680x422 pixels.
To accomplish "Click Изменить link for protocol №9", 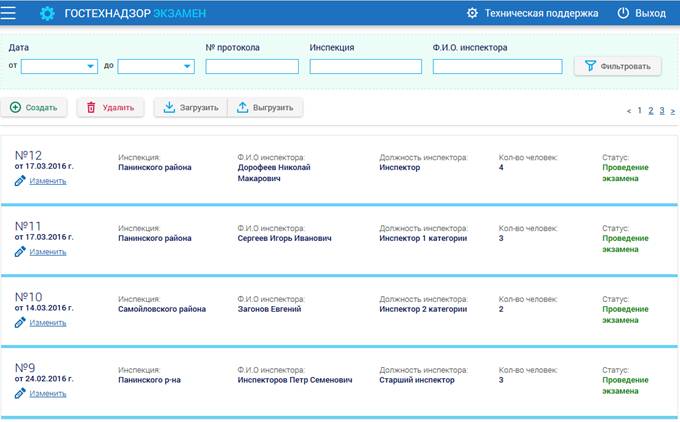I will tap(48, 393).
